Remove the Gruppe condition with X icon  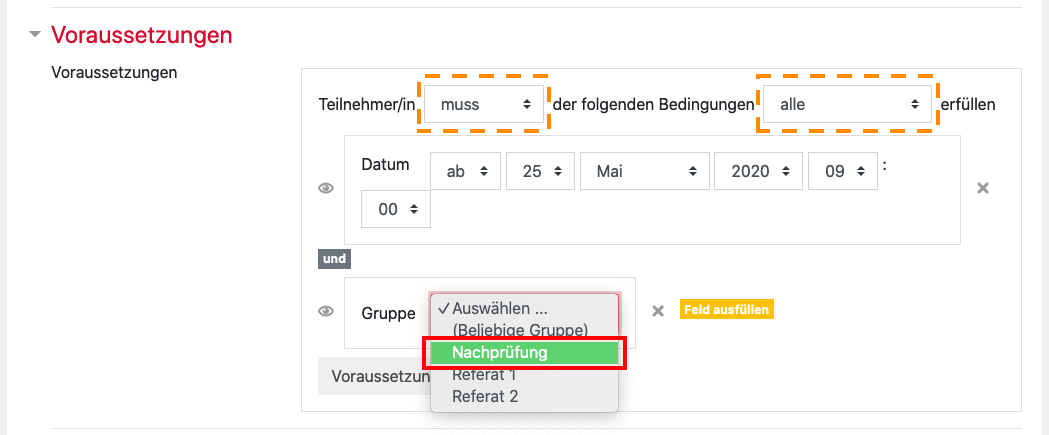pos(658,311)
